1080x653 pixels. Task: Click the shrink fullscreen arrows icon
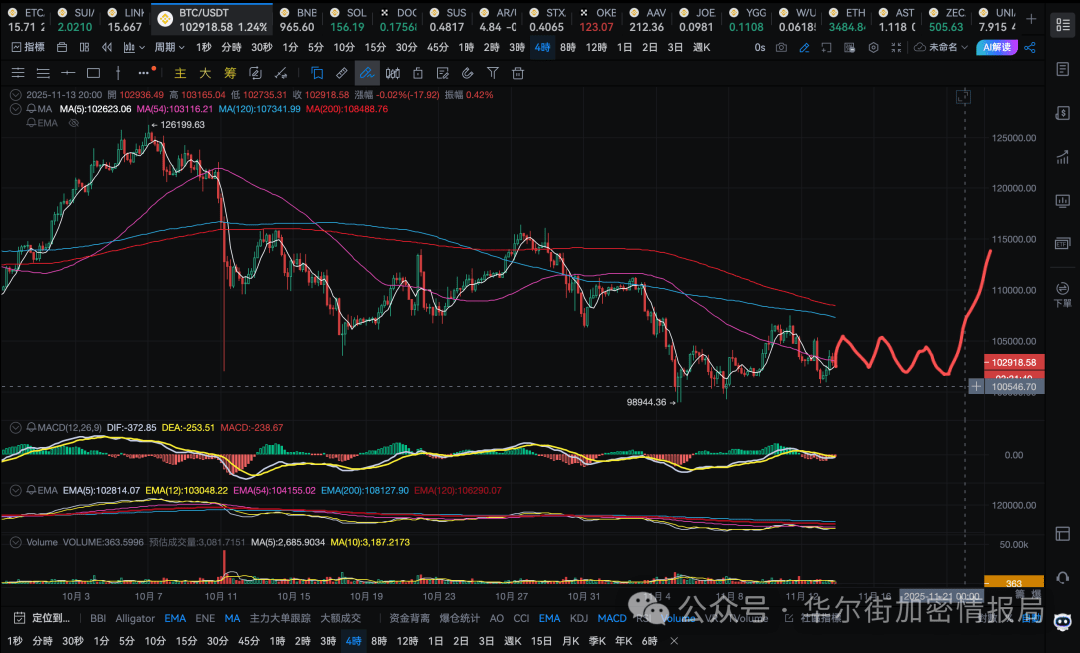tap(896, 48)
